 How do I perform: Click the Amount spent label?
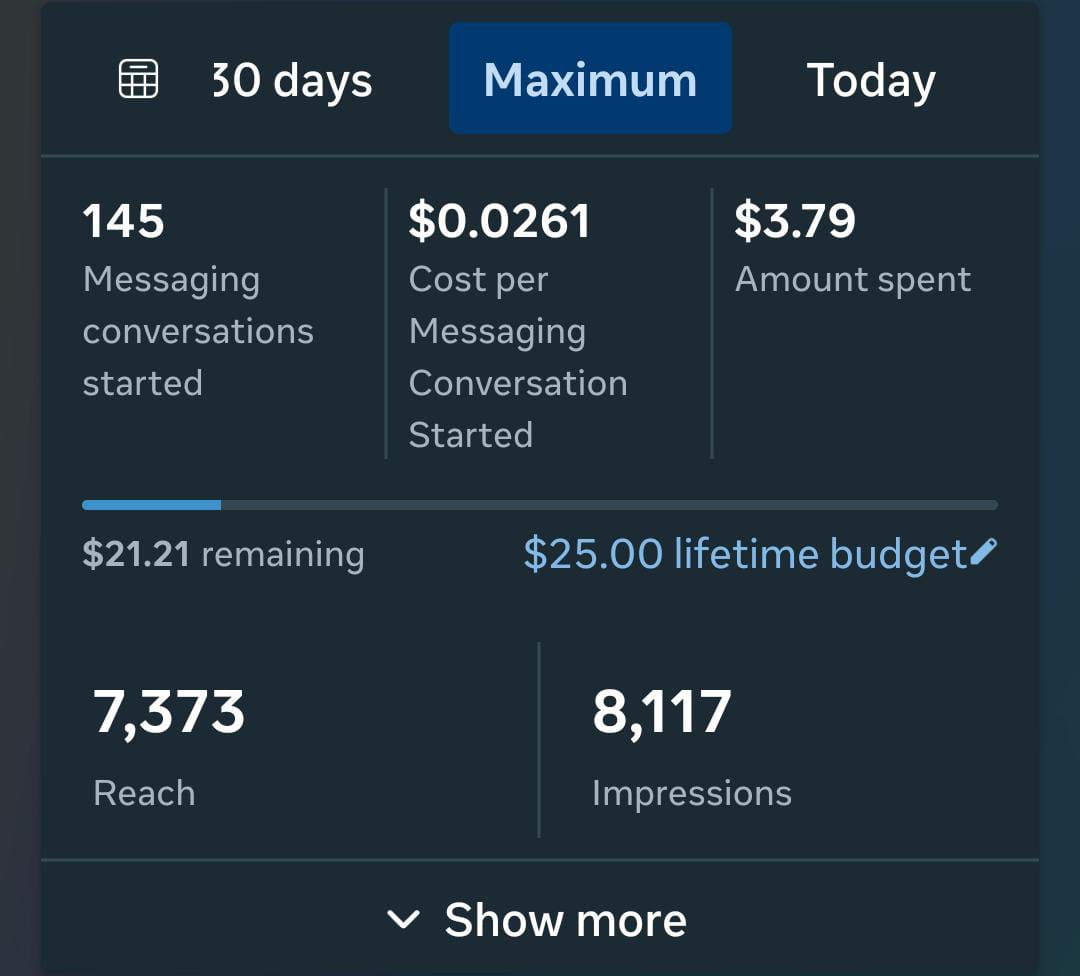853,280
